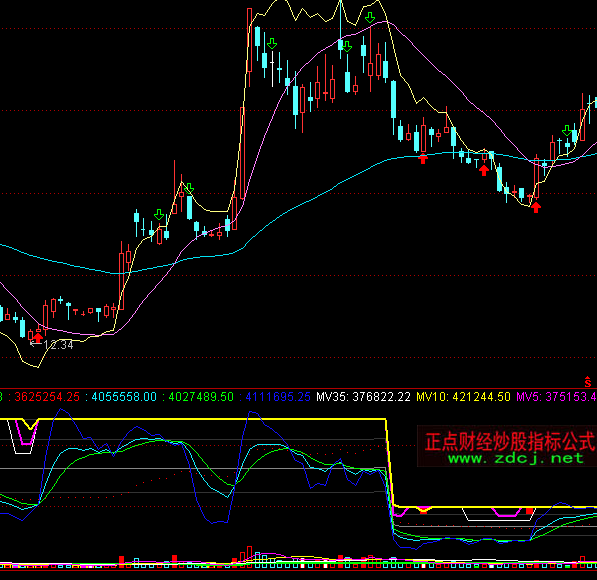Click the tall hollow red candle at the price spike
The width and height of the screenshot is (597, 580).
click(x=249, y=40)
